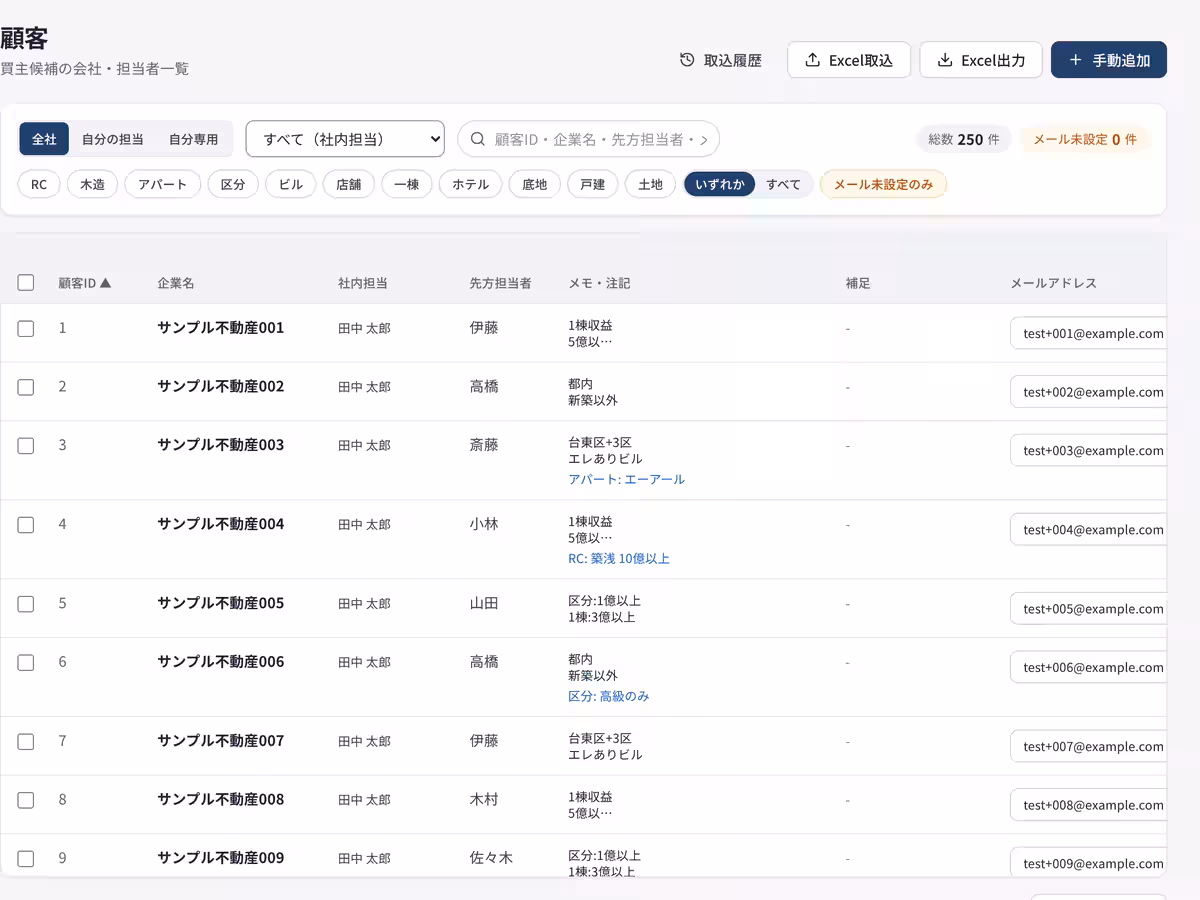Viewport: 1200px width, 900px height.
Task: Click the RC: 築浅 10億以上 note link
Action: (x=619, y=559)
